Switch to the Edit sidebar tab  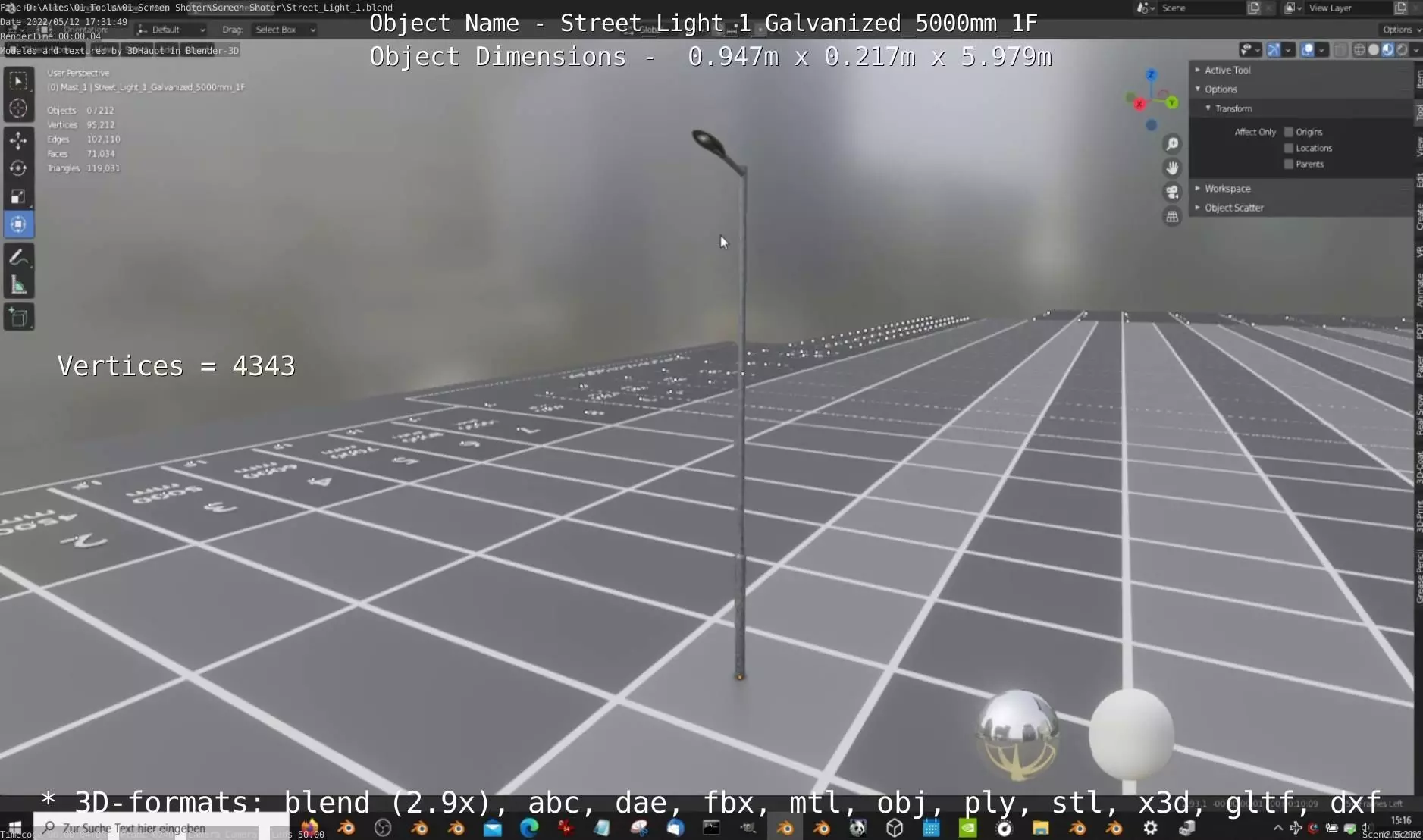pyautogui.click(x=1418, y=180)
